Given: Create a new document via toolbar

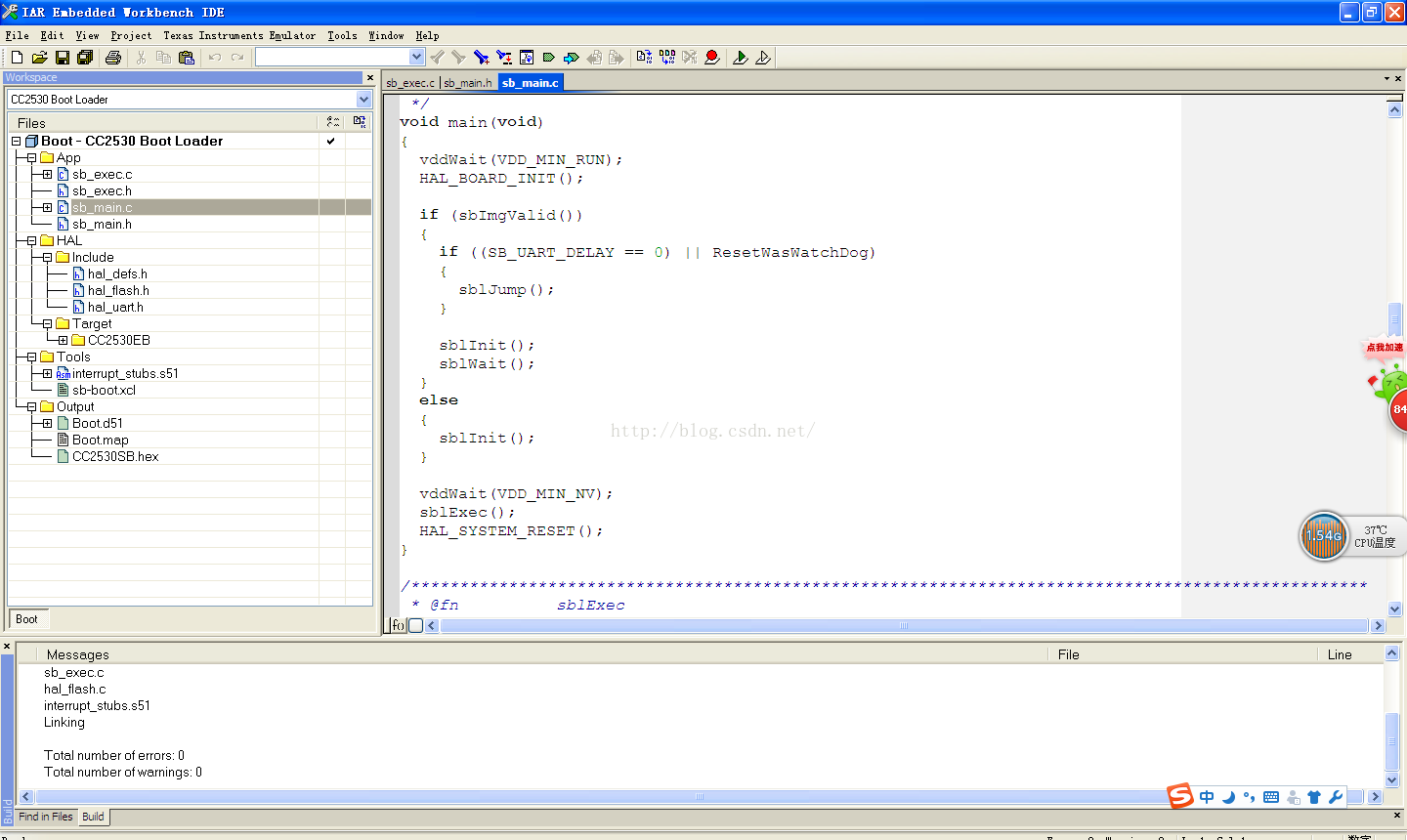Looking at the screenshot, I should 17,58.
